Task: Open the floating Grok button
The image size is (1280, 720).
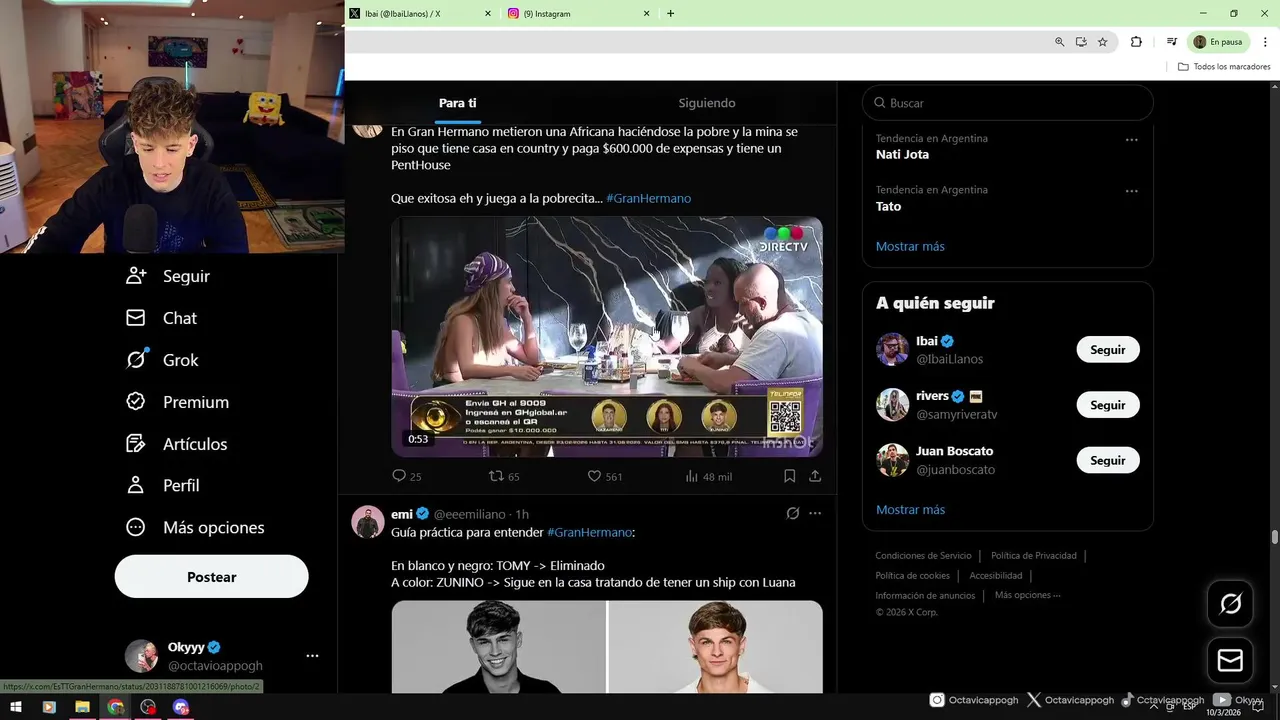Action: click(x=1230, y=604)
